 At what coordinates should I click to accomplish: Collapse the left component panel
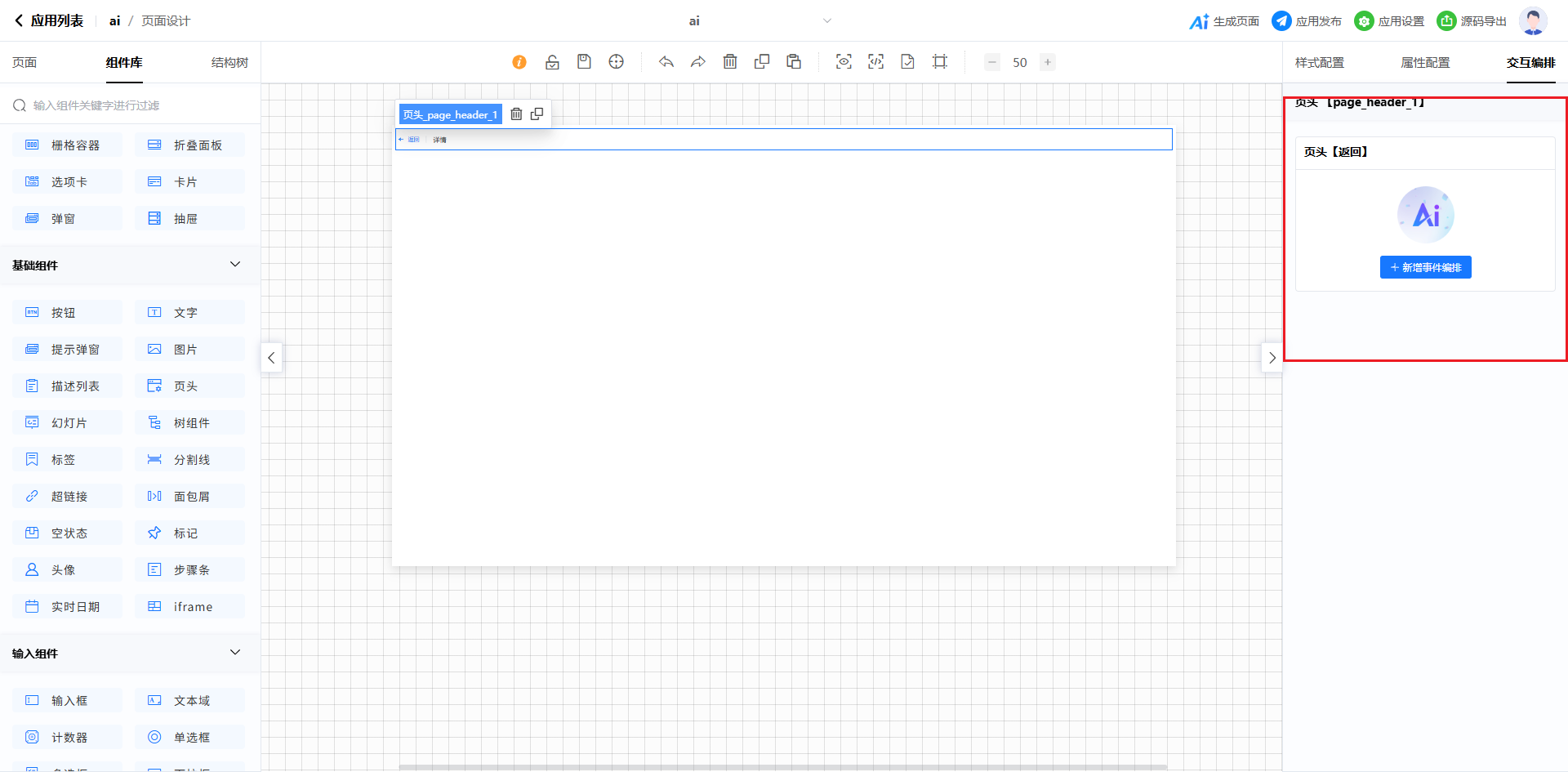click(271, 358)
